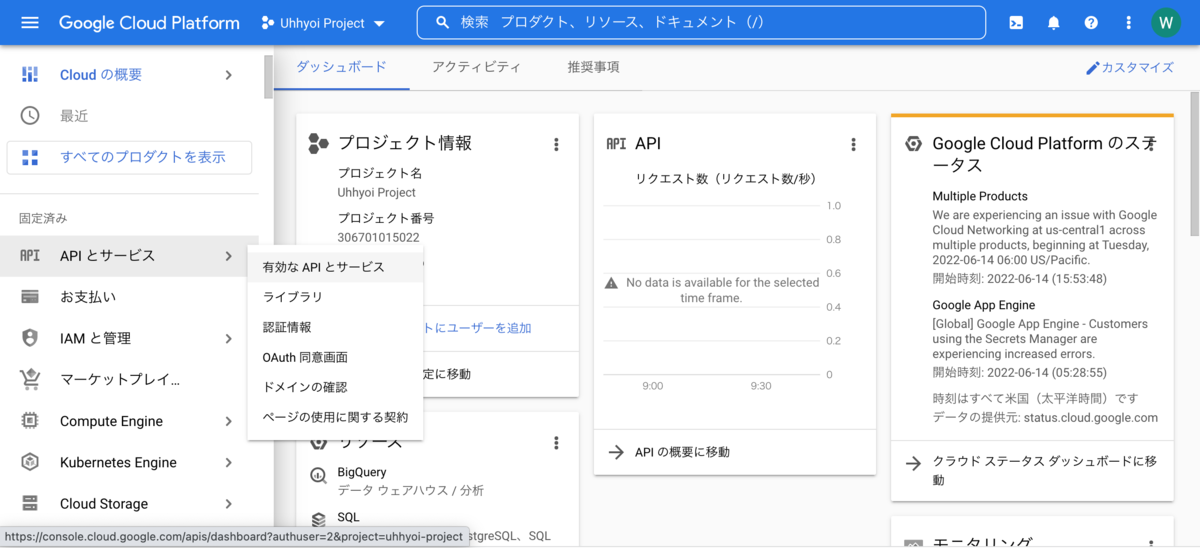Select OAuth 同意画面 in the submenu
1200x548 pixels.
click(x=335, y=357)
